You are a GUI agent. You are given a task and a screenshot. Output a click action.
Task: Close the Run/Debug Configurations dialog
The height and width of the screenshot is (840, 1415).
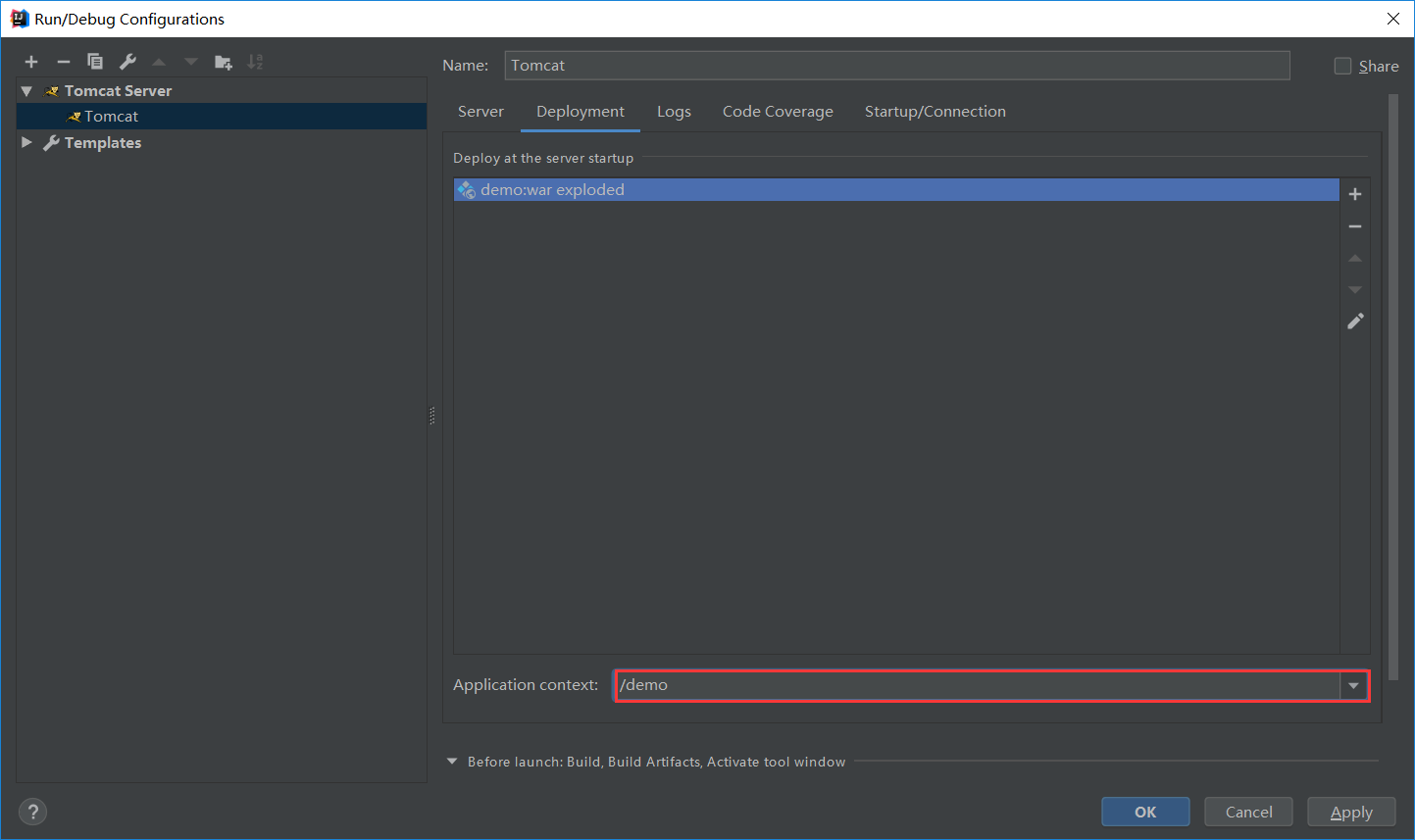tap(1392, 19)
